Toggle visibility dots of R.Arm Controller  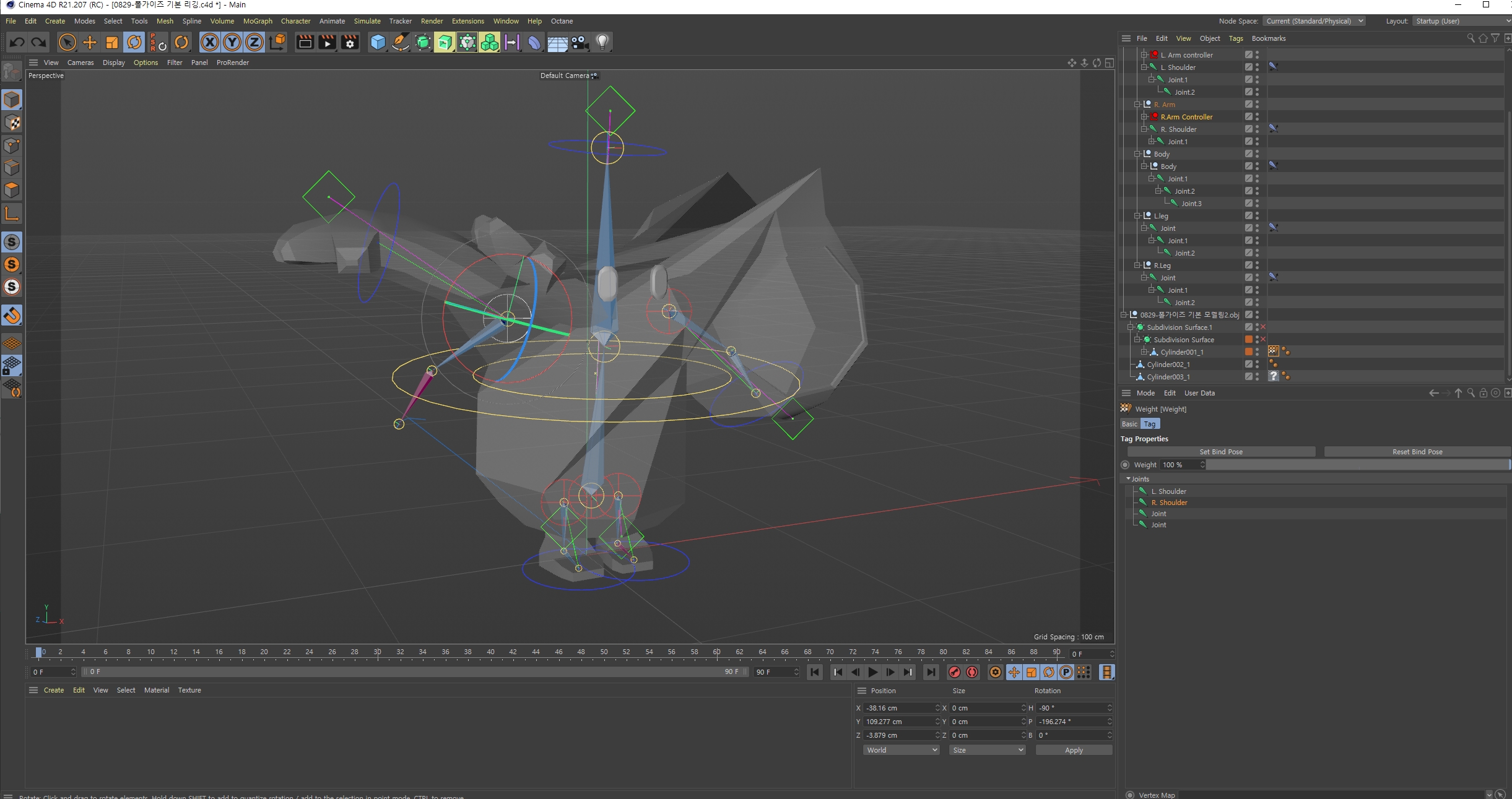[1257, 117]
